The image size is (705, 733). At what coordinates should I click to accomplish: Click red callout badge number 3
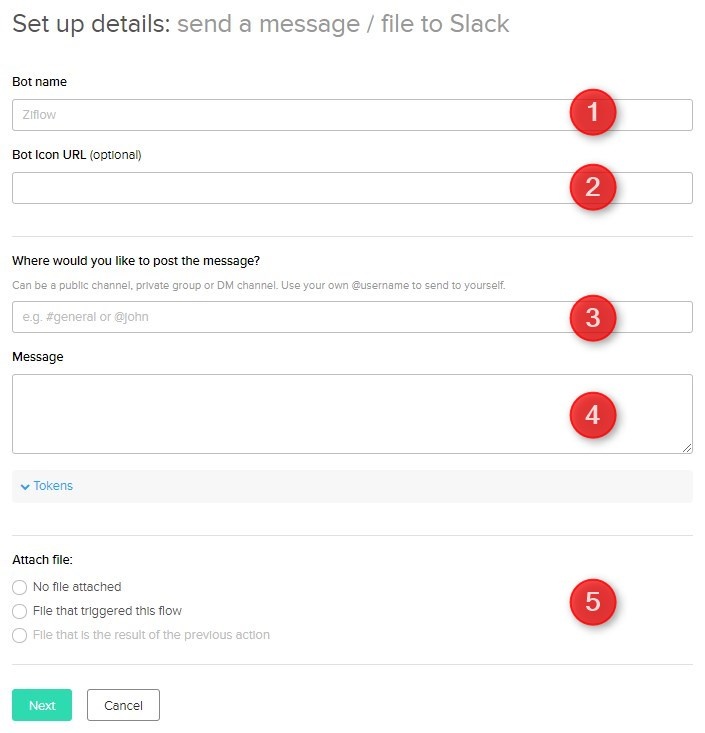tap(593, 317)
